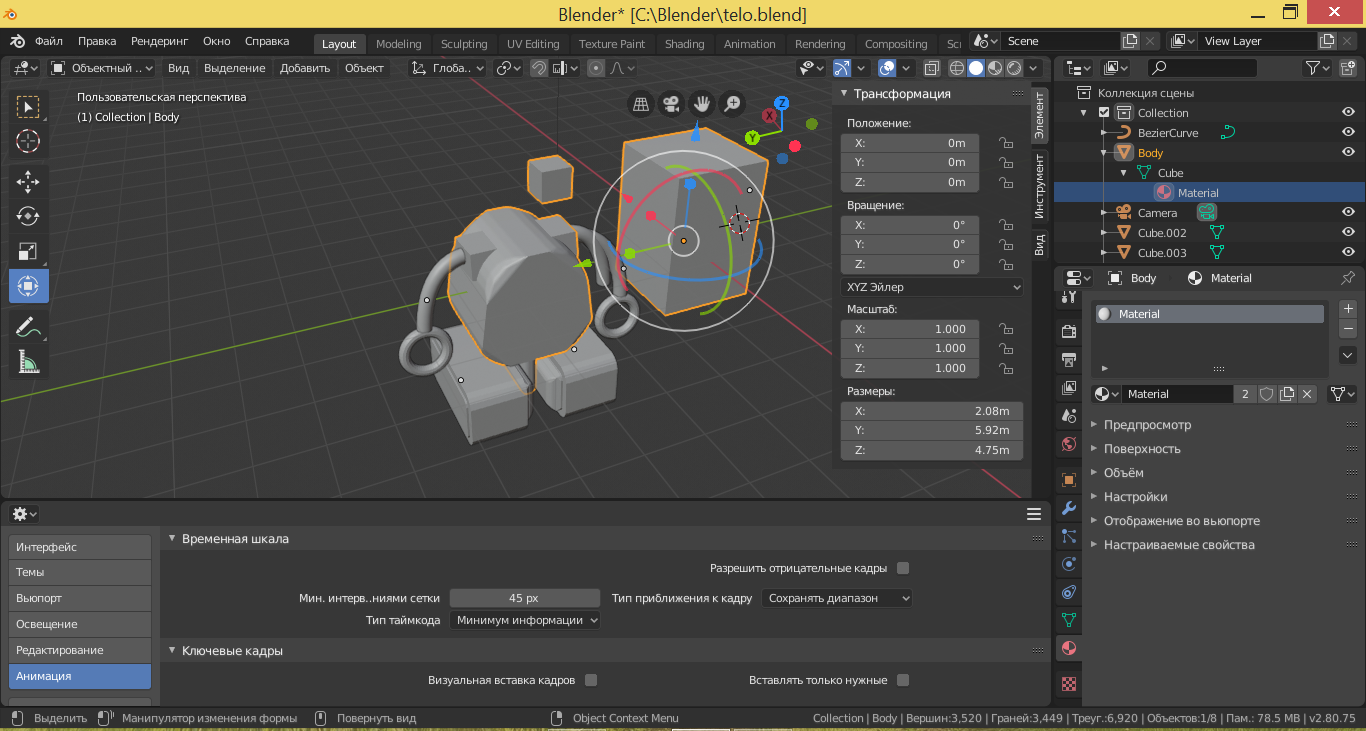
Task: Open the Modifiers wrench properties tab
Action: (1069, 508)
